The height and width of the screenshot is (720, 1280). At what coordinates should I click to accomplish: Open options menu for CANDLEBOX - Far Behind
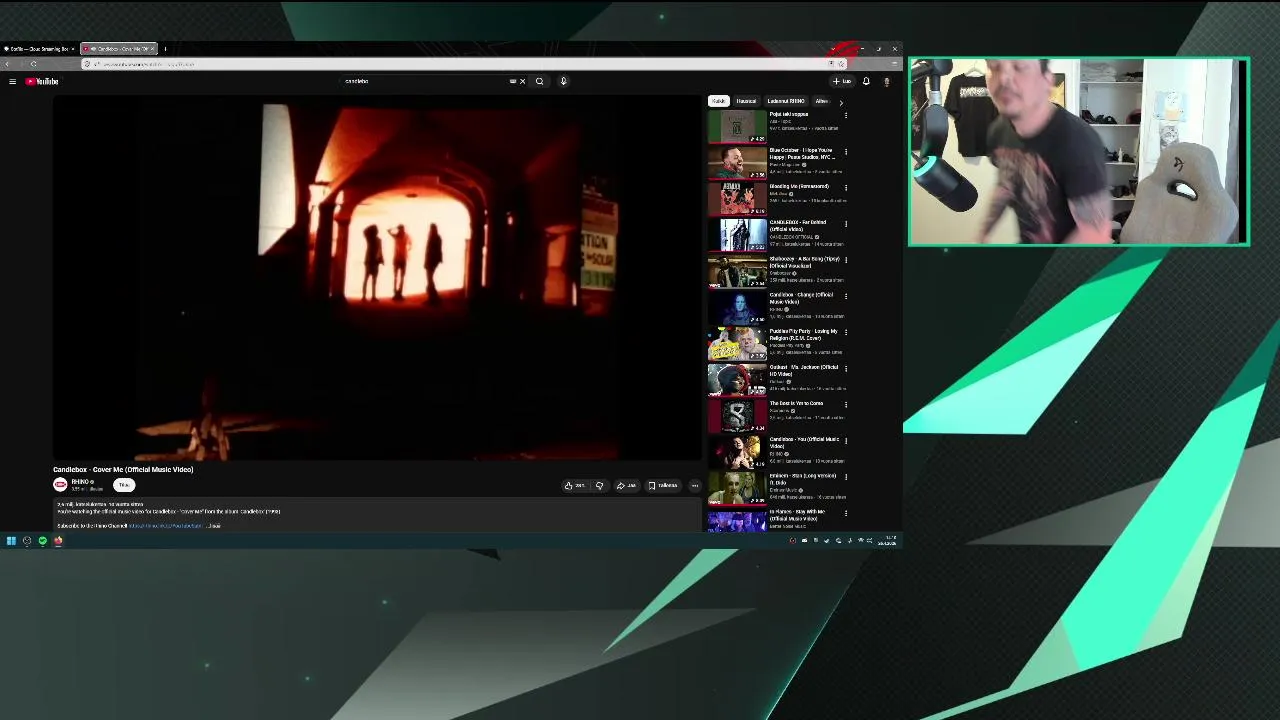(x=846, y=224)
